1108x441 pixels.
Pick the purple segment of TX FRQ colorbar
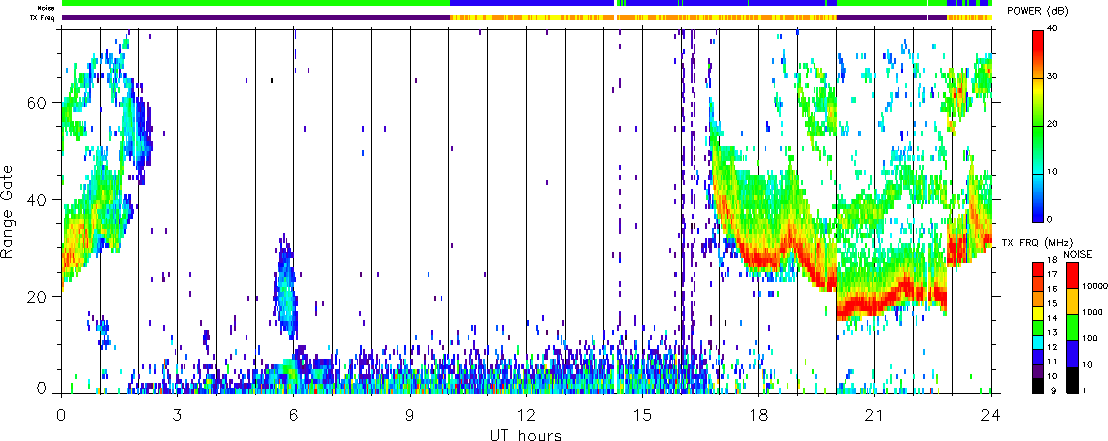(1038, 372)
